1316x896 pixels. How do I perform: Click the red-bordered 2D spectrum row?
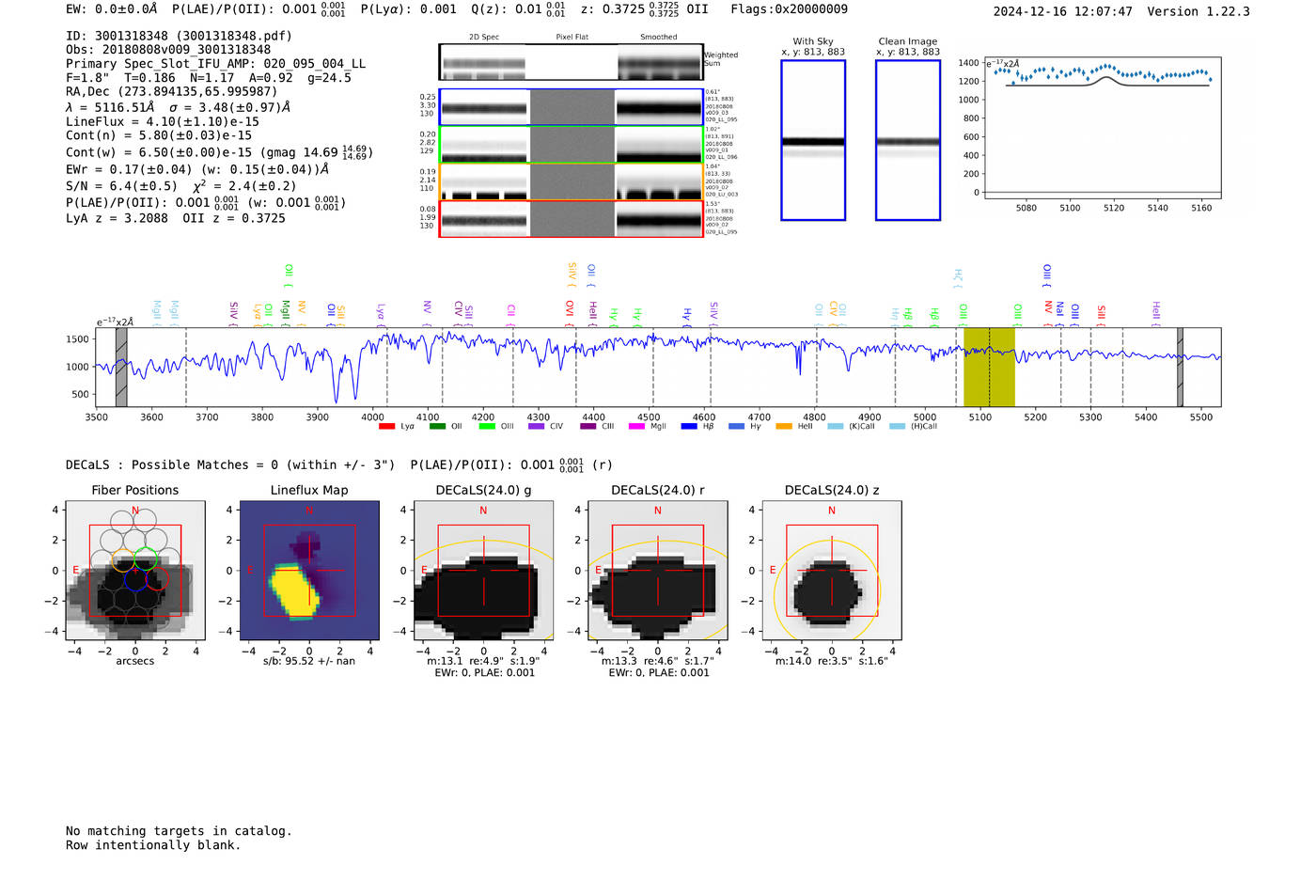[x=572, y=218]
